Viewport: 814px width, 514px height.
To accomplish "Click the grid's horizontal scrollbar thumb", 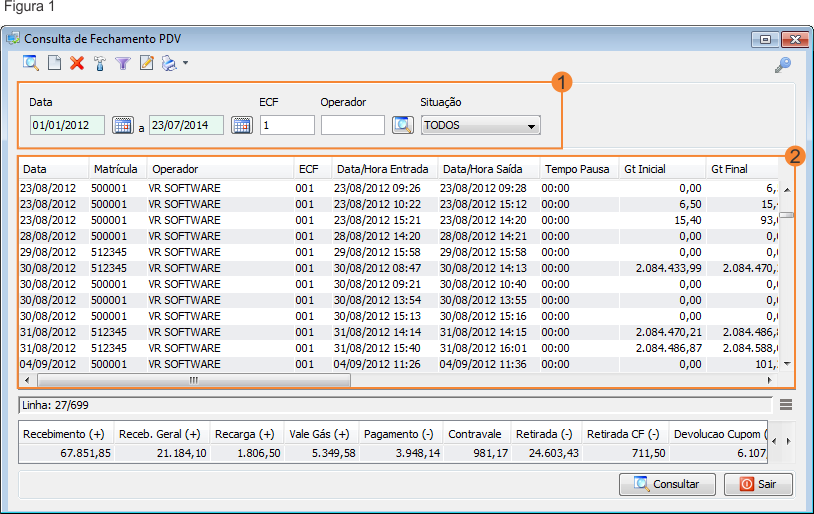I will pyautogui.click(x=194, y=380).
